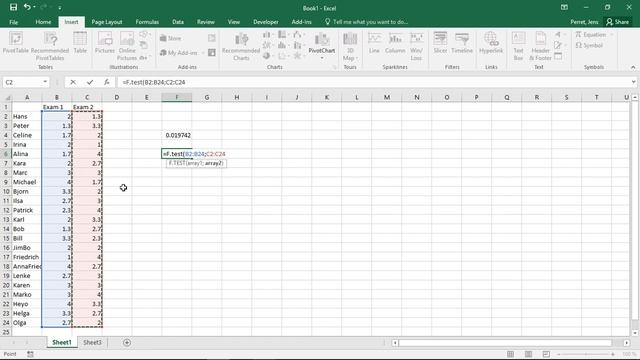
Task: Insert a Hyperlink
Action: [x=491, y=42]
